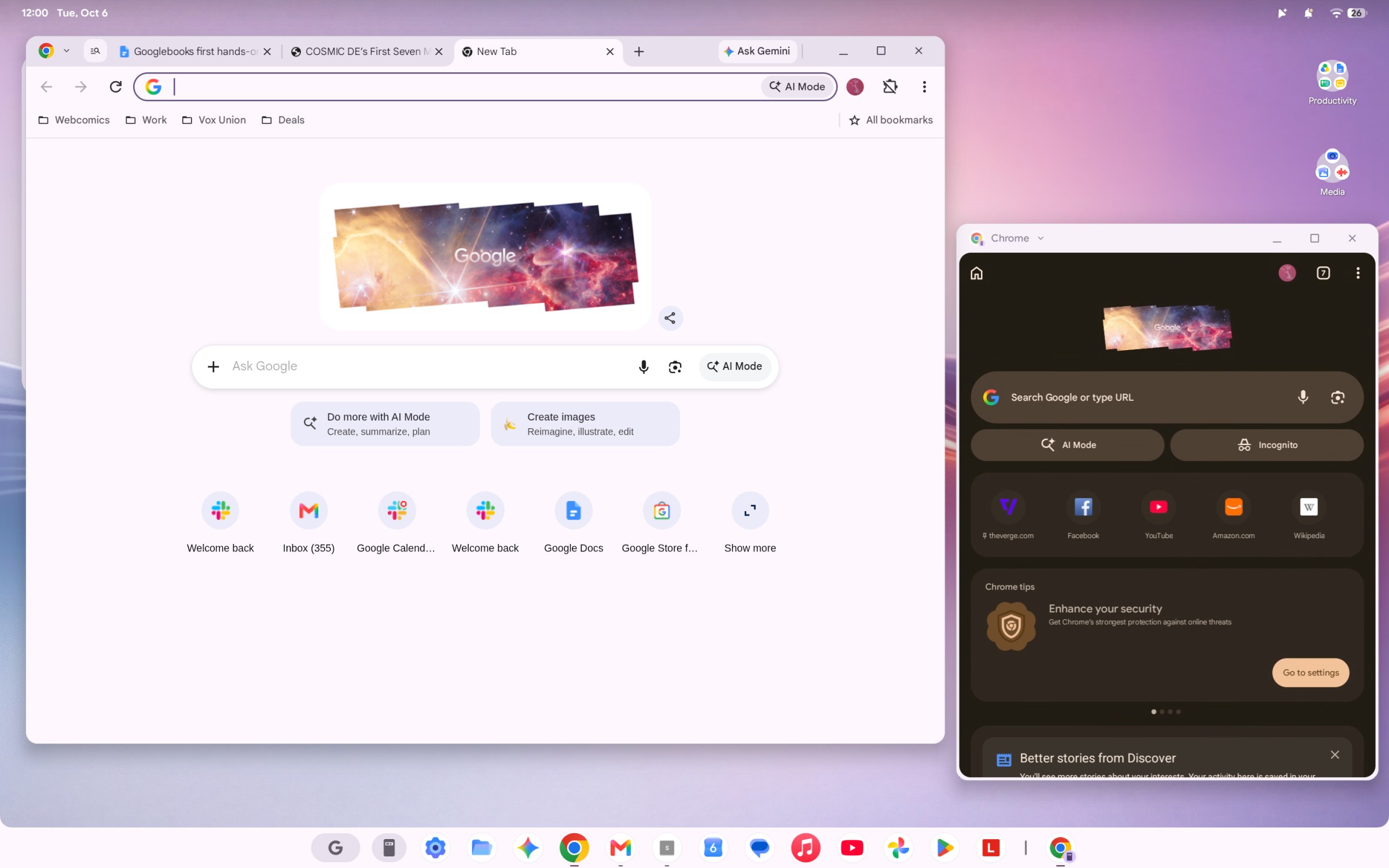Open tab switcher showing 7 tabs
The image size is (1389, 868).
coord(1323,273)
